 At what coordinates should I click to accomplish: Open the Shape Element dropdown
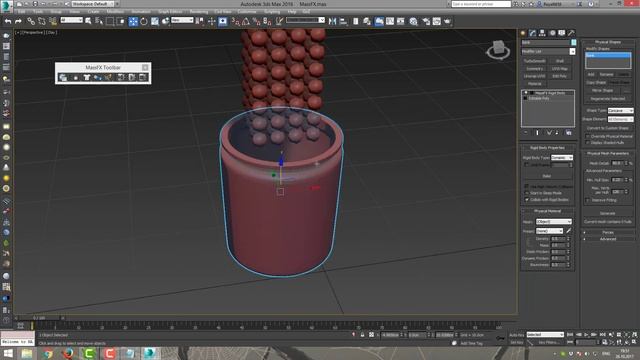[620, 119]
